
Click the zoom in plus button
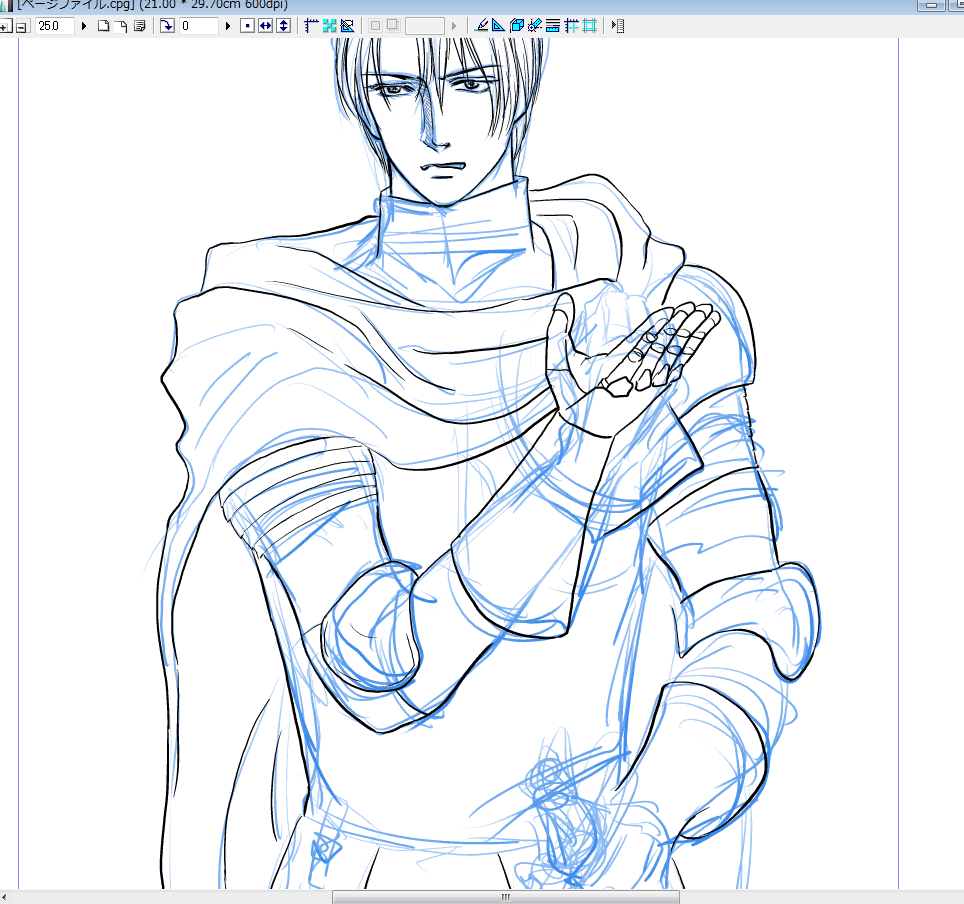5,26
